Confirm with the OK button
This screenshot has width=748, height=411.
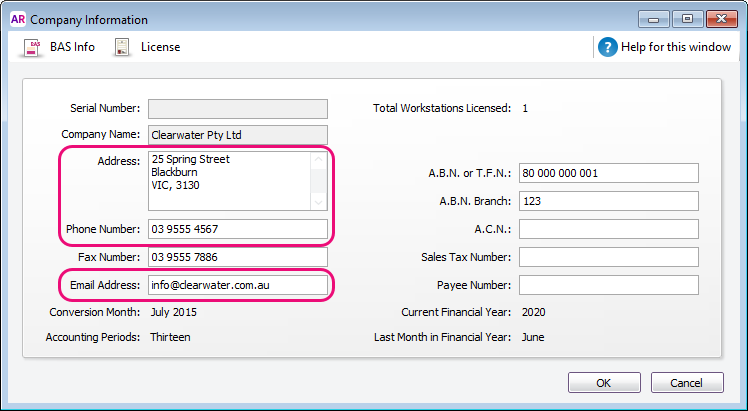(604, 382)
